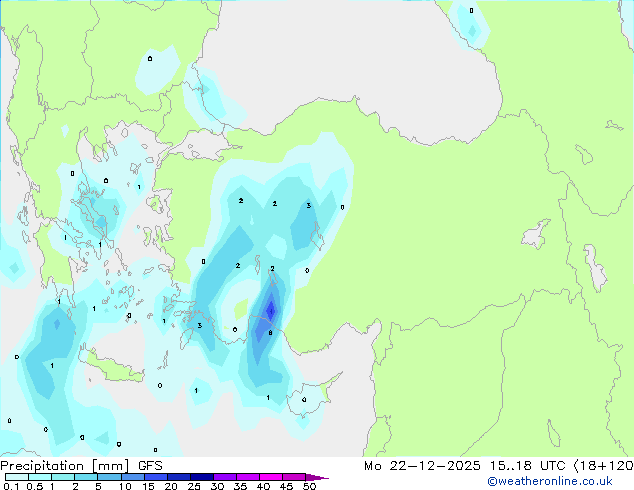634x490 pixels.
Task: Select the 45–50 mm legend swatch
Action: point(294,477)
